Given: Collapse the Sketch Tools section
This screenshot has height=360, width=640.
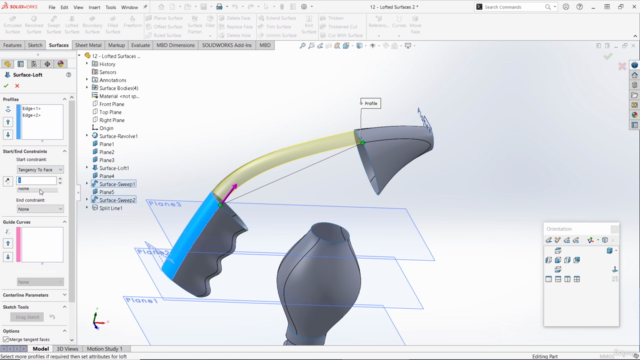Looking at the screenshot, I should (64, 307).
